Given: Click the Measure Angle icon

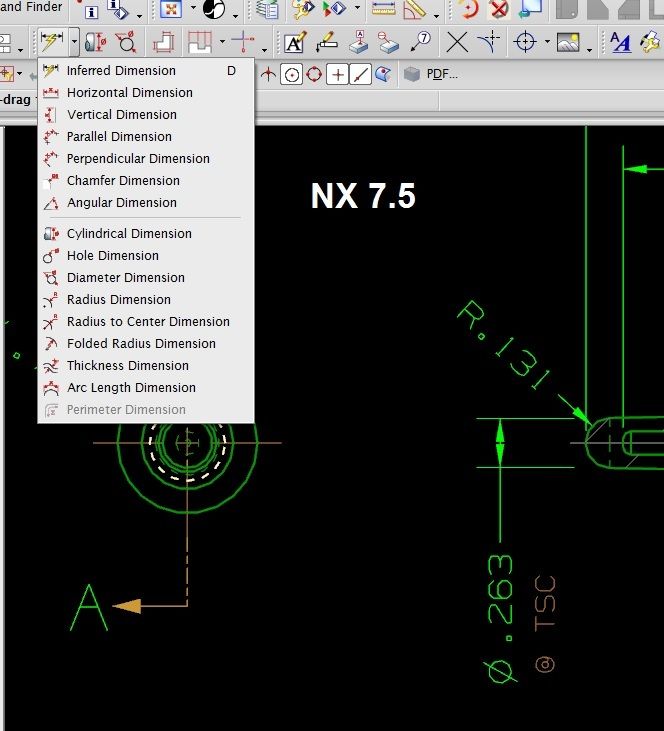Looking at the screenshot, I should coord(415,9).
